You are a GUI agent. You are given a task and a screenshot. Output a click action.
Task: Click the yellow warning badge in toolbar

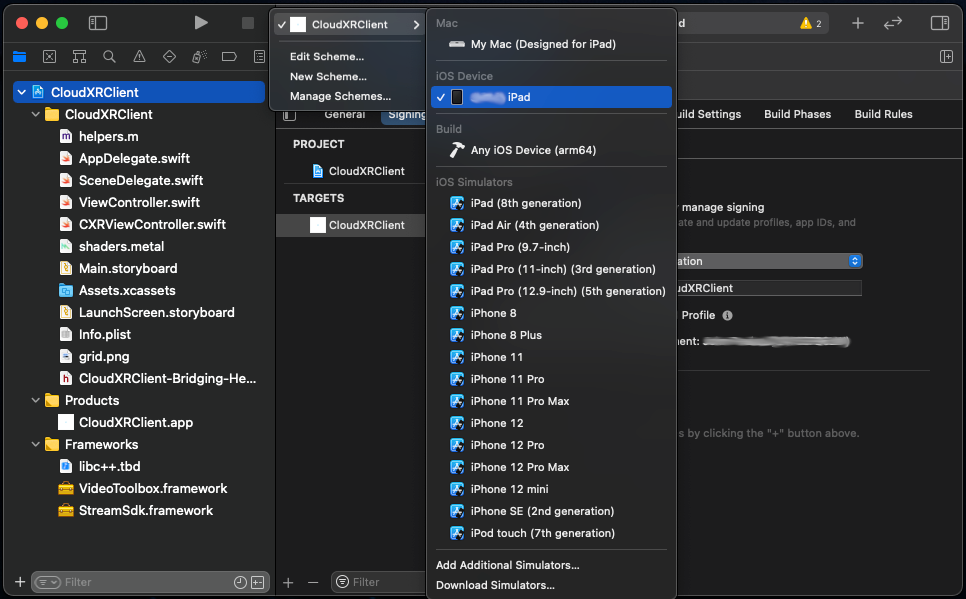click(810, 22)
